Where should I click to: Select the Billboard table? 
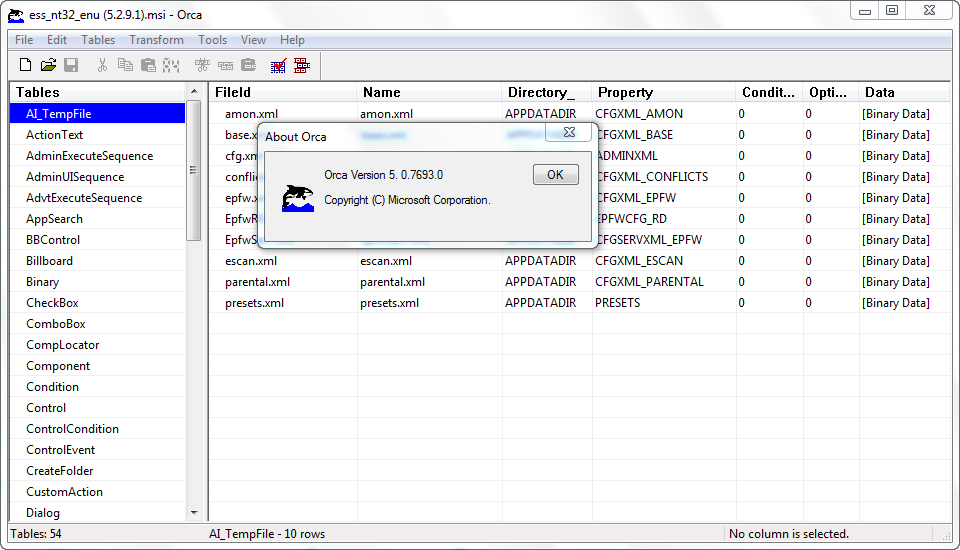[x=97, y=261]
